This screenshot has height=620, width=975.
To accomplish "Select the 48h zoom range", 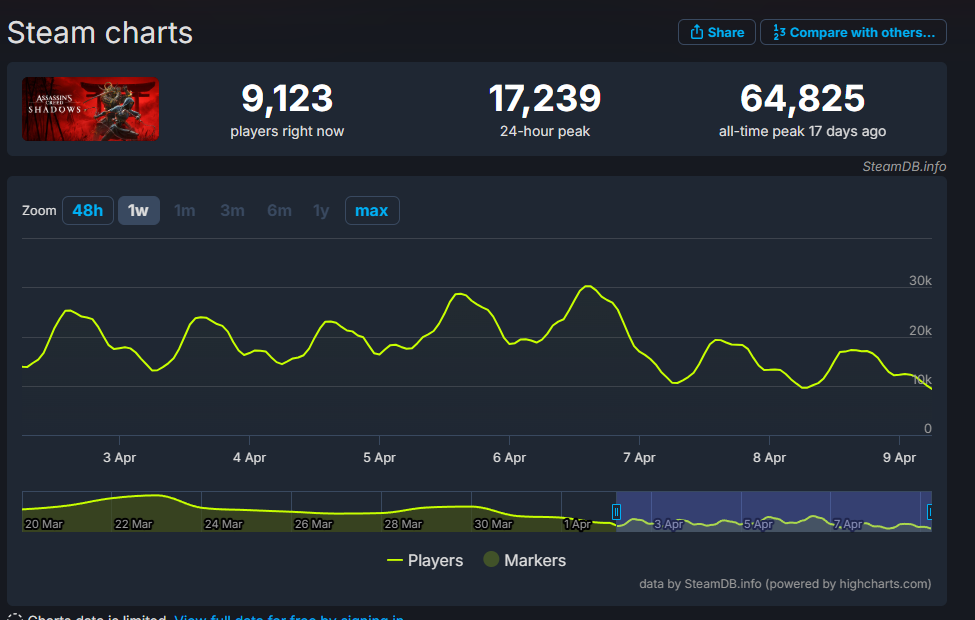I will pos(88,211).
